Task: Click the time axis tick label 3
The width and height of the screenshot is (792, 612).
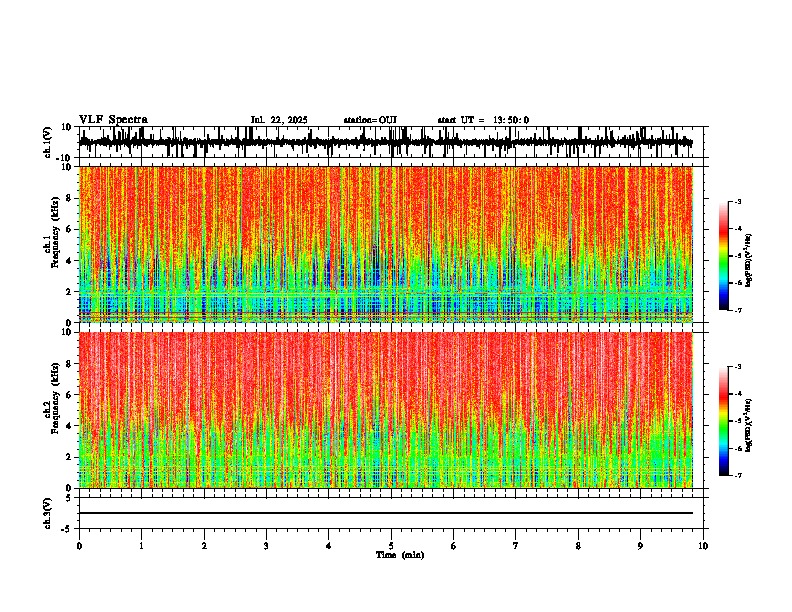Action: [266, 546]
